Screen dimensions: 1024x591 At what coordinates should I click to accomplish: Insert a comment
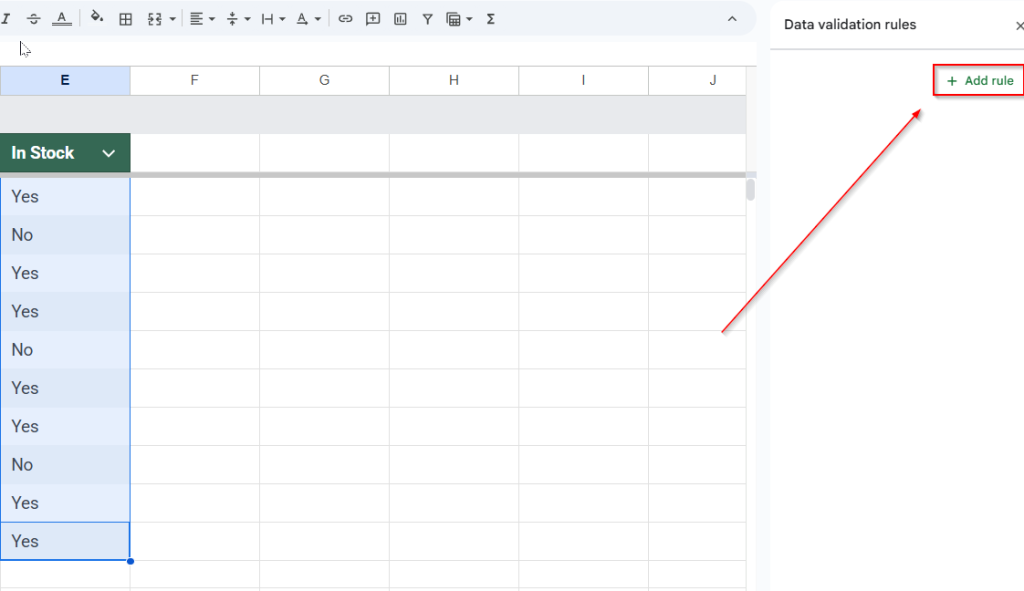click(372, 18)
